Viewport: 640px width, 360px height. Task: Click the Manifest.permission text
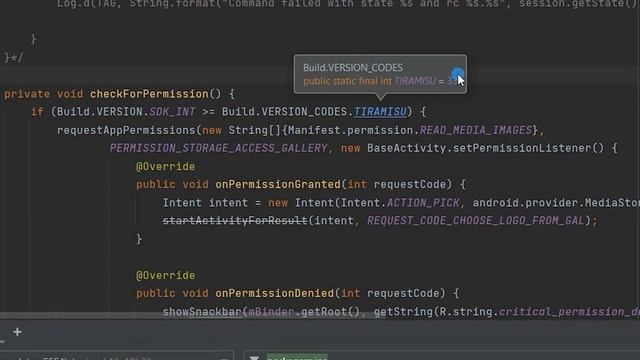351,130
